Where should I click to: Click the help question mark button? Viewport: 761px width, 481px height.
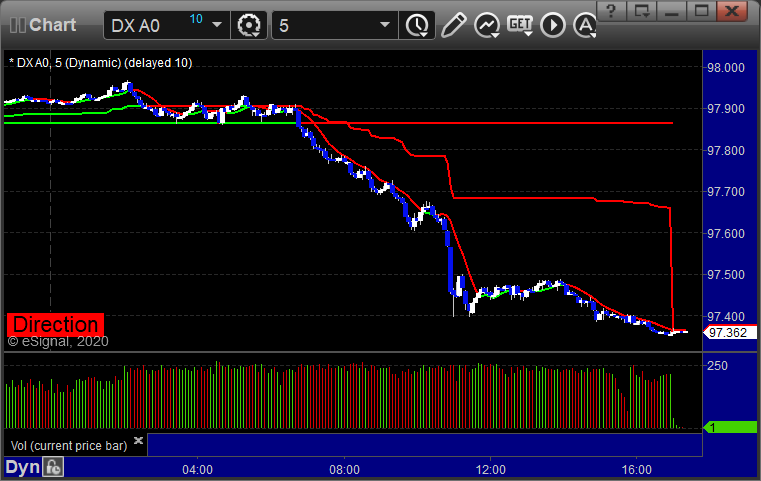pyautogui.click(x=611, y=10)
